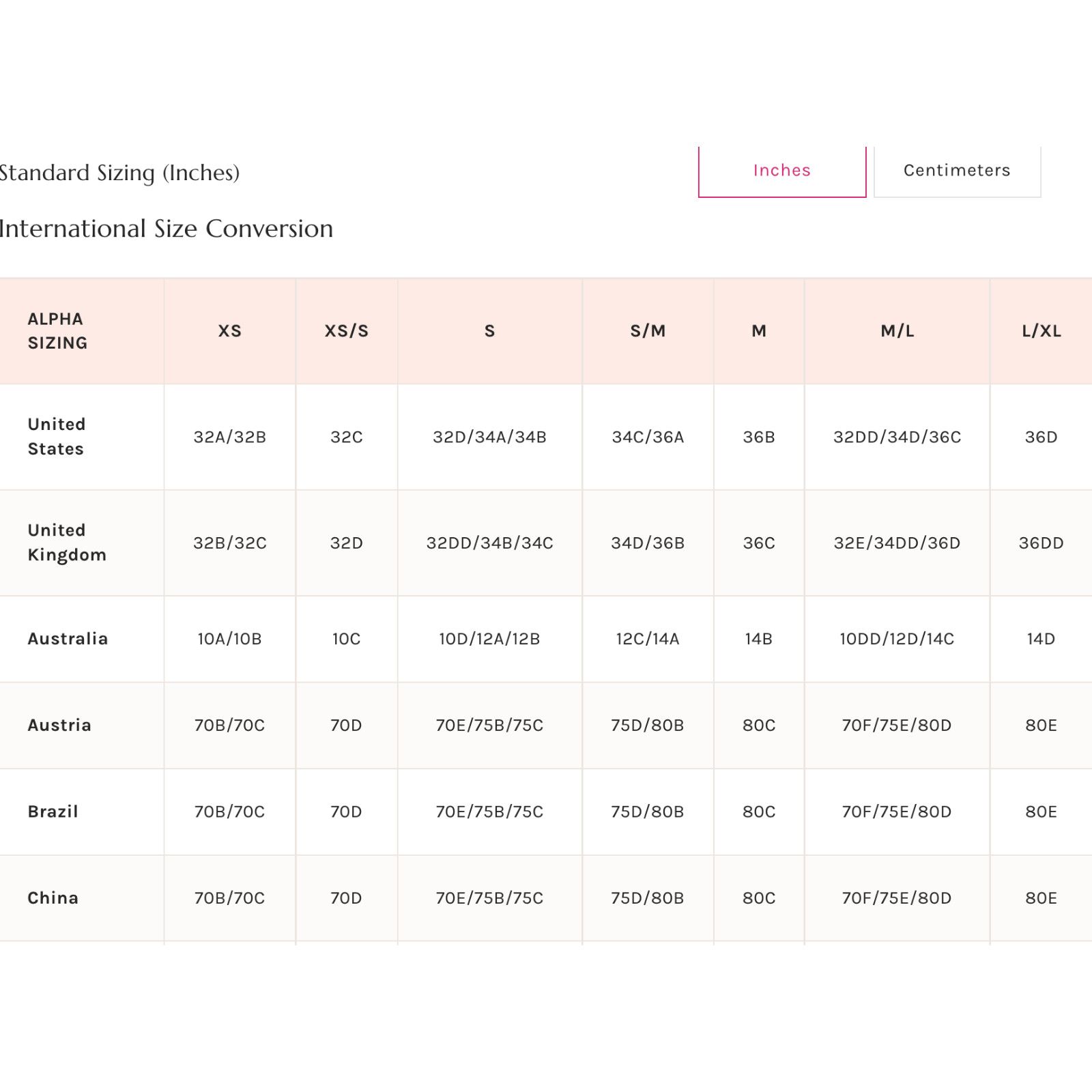This screenshot has height=1092, width=1092.
Task: Click Austria M/L cell '70F/75E/80D'
Action: (897, 725)
